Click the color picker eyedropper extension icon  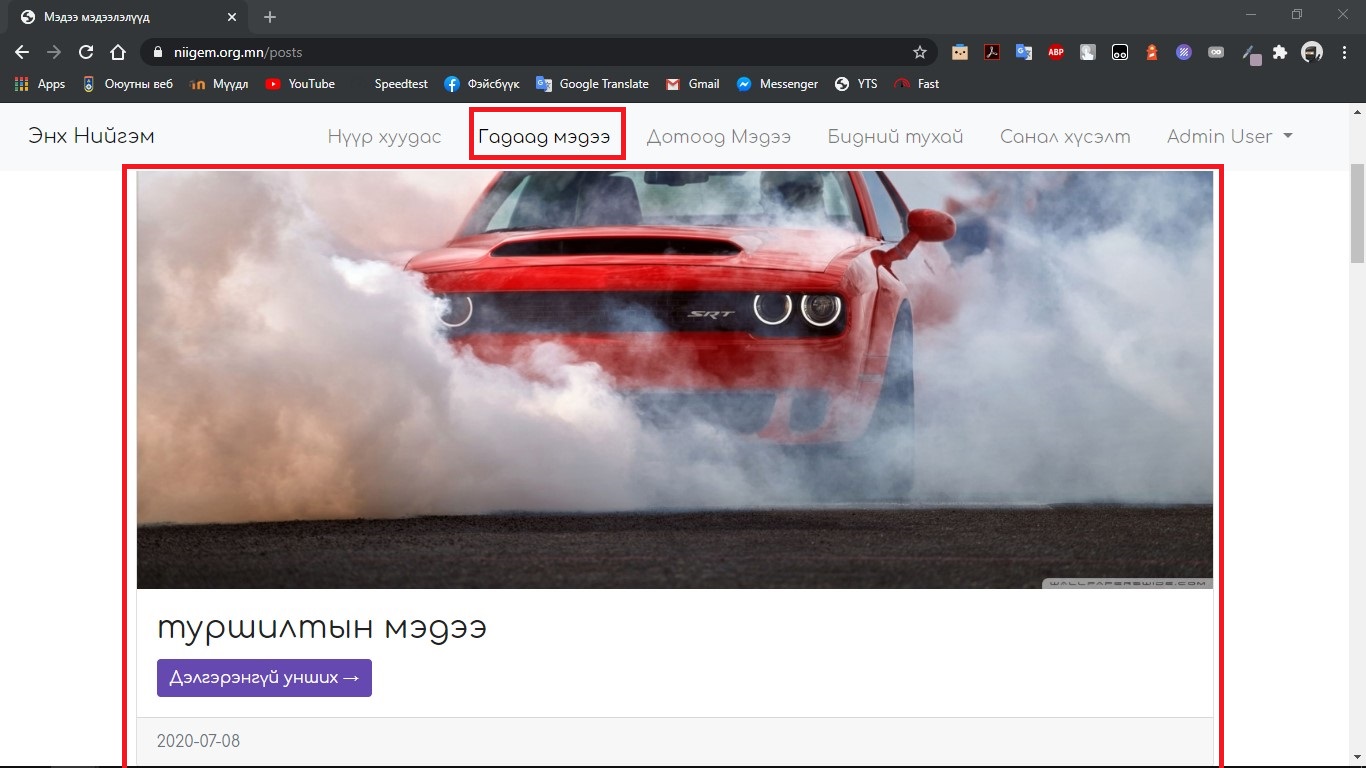[x=1249, y=52]
